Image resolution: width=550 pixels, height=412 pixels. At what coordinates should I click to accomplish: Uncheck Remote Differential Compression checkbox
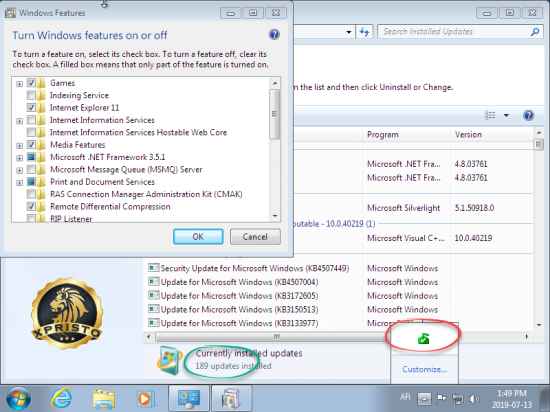(x=31, y=206)
